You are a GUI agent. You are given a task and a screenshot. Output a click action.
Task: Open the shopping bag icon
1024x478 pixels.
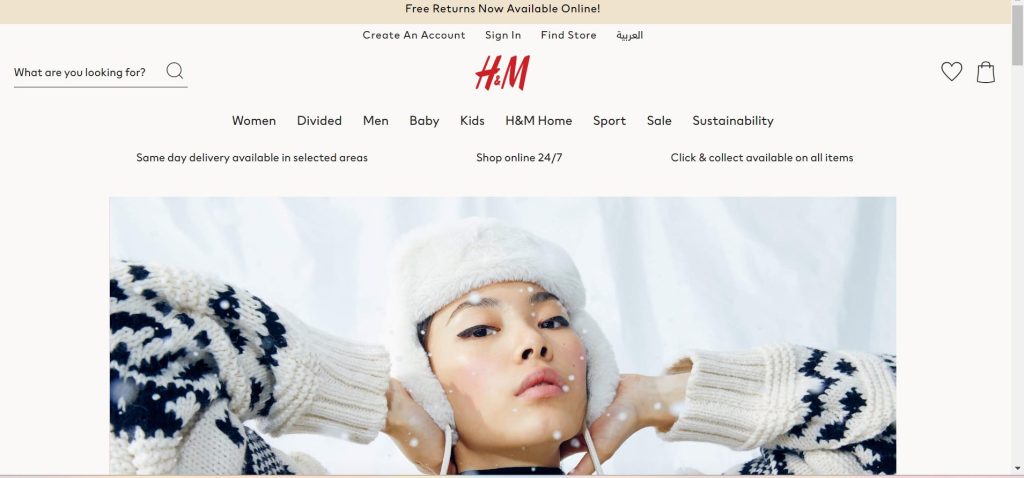985,72
